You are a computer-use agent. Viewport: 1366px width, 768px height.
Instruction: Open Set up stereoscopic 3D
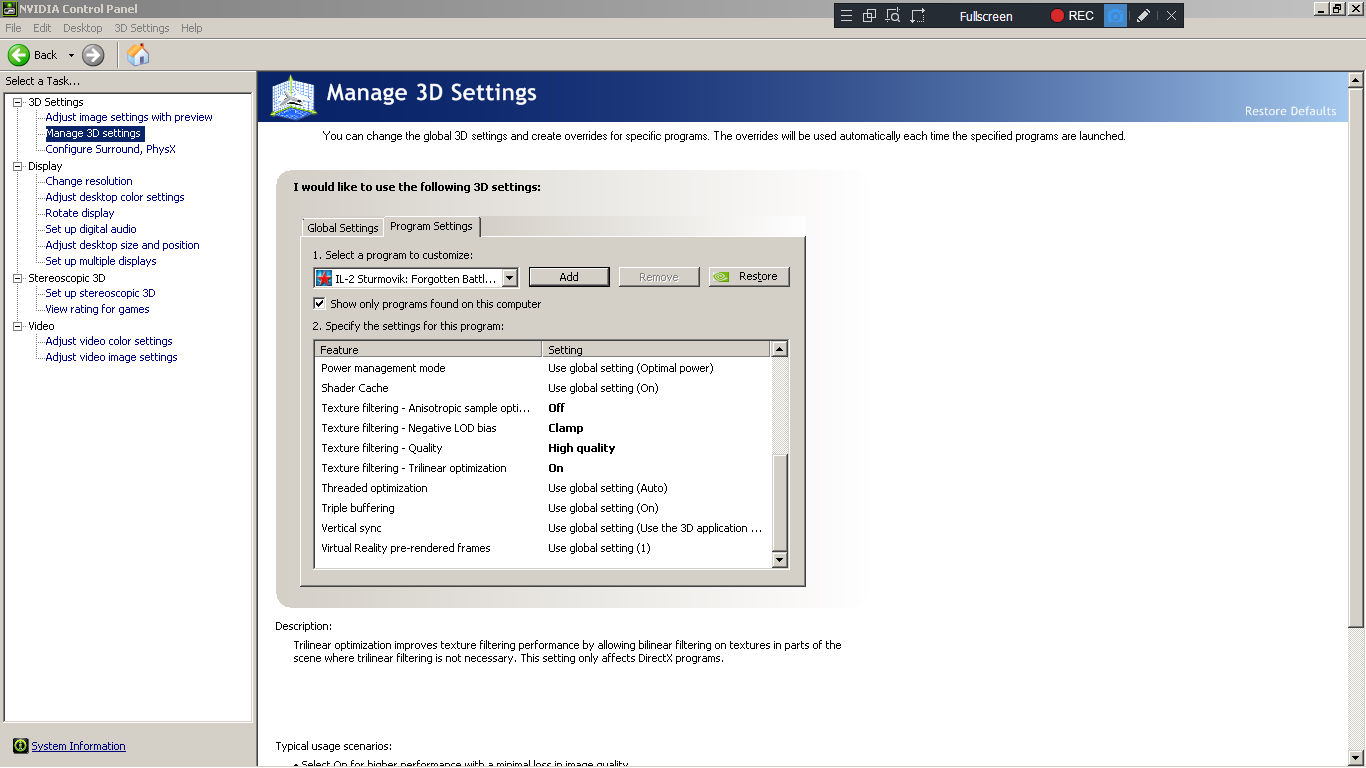pos(100,293)
